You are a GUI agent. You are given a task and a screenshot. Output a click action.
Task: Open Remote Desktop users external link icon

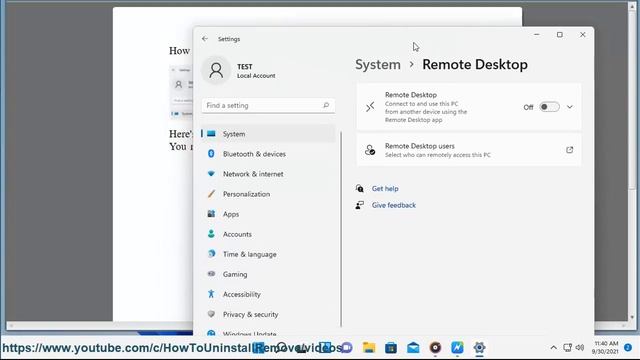[569, 150]
